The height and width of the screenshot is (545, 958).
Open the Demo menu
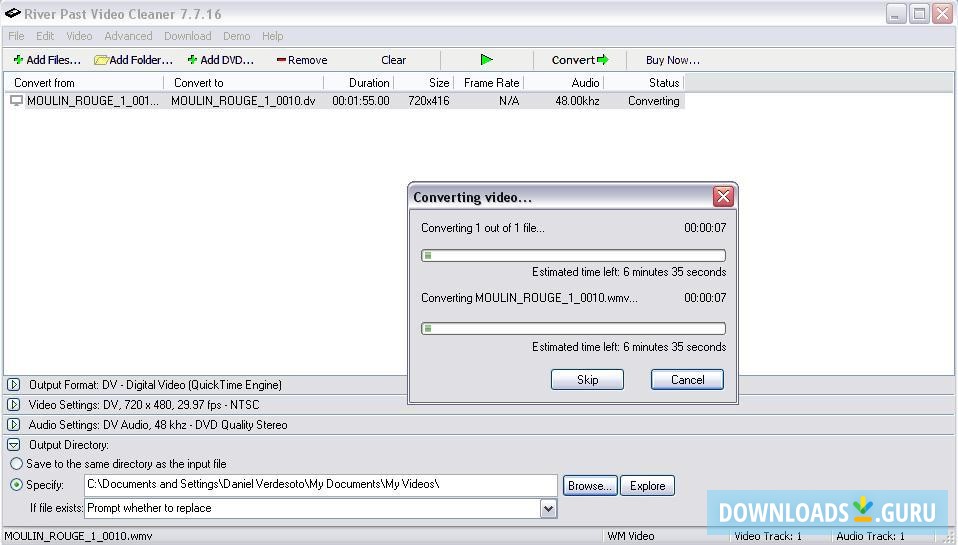coord(236,36)
